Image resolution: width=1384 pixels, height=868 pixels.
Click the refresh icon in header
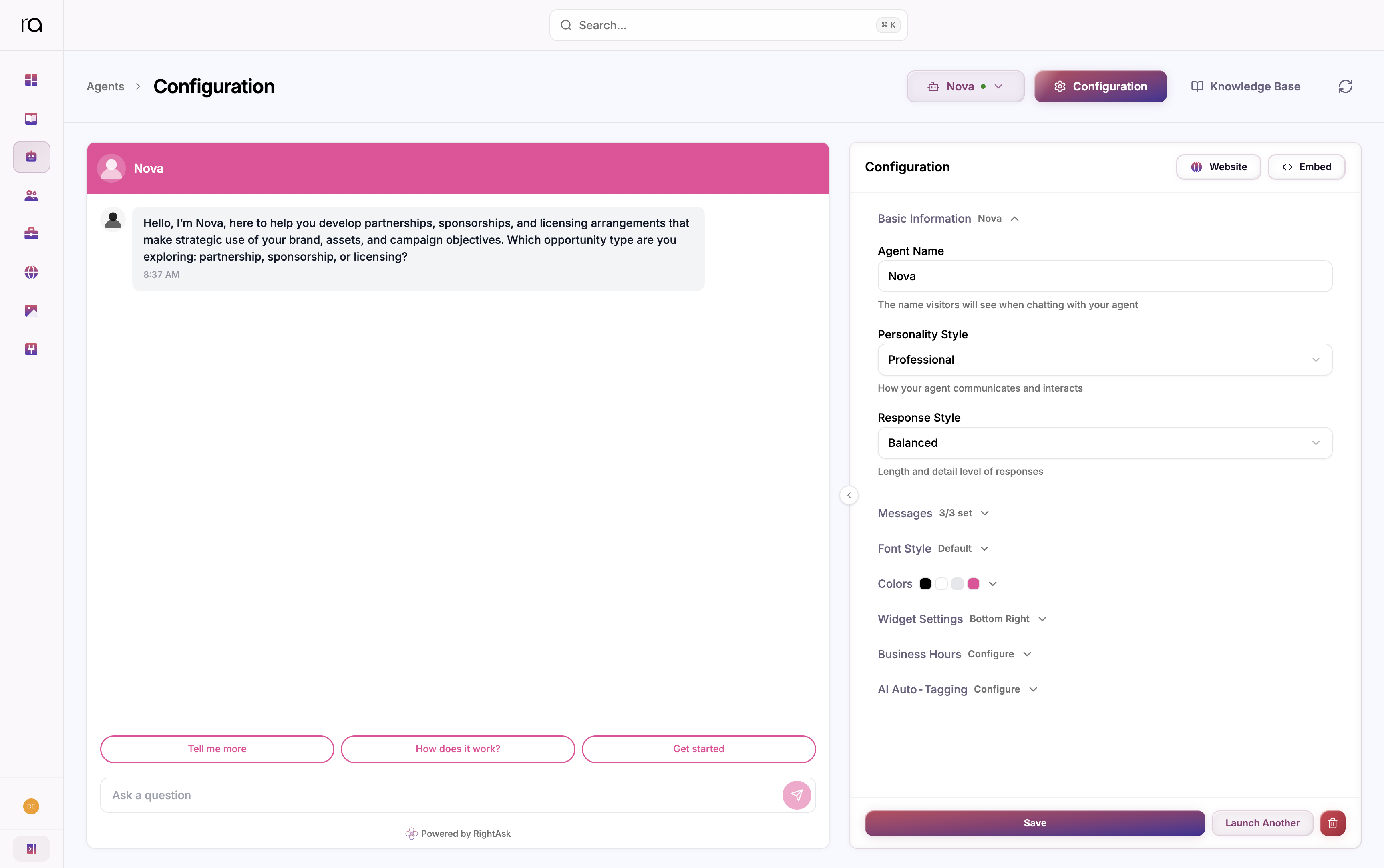pyautogui.click(x=1346, y=87)
